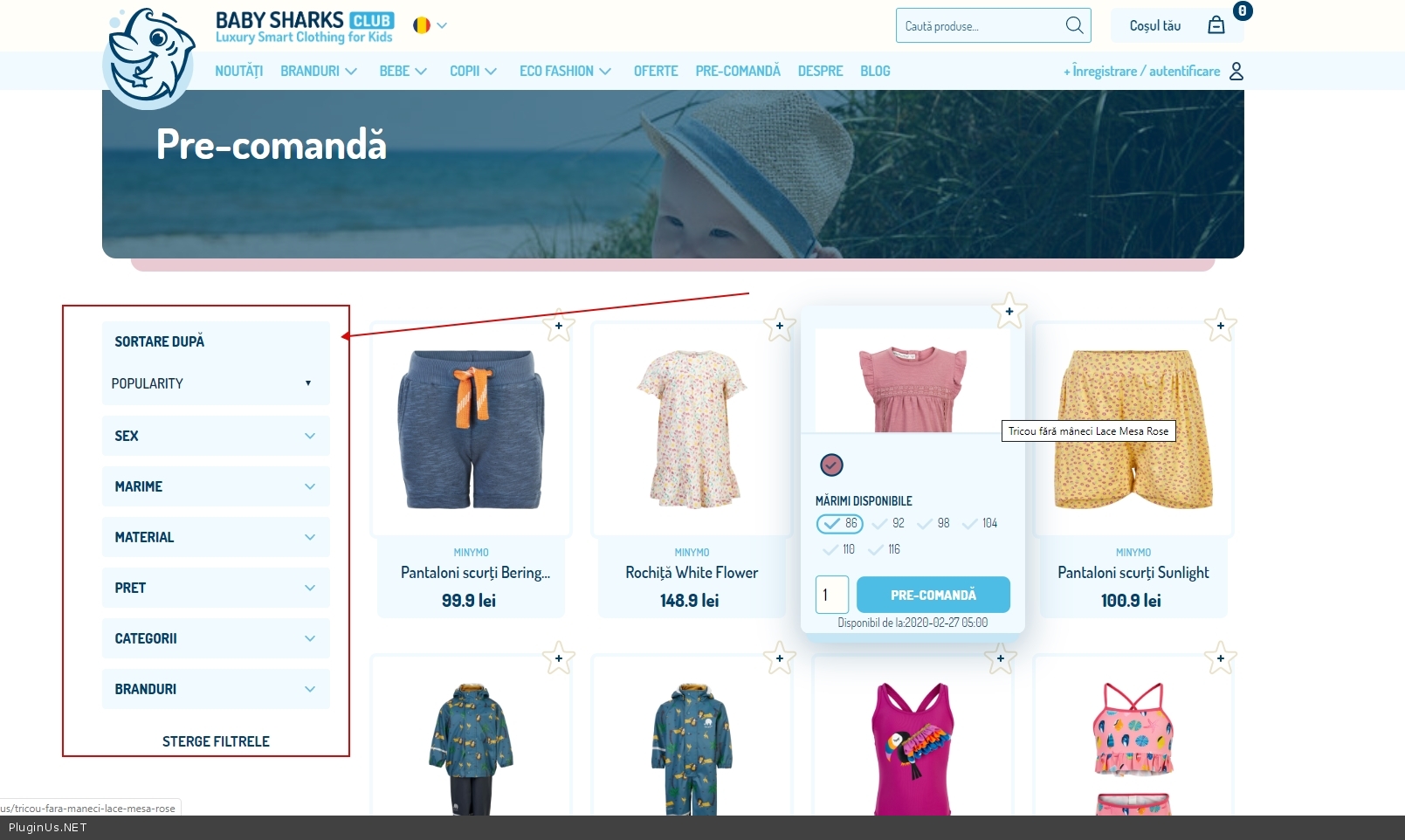Viewport: 1405px width, 840px height.
Task: Add Pantaloni scurți Sunlight to favorites star
Action: pyautogui.click(x=1221, y=326)
